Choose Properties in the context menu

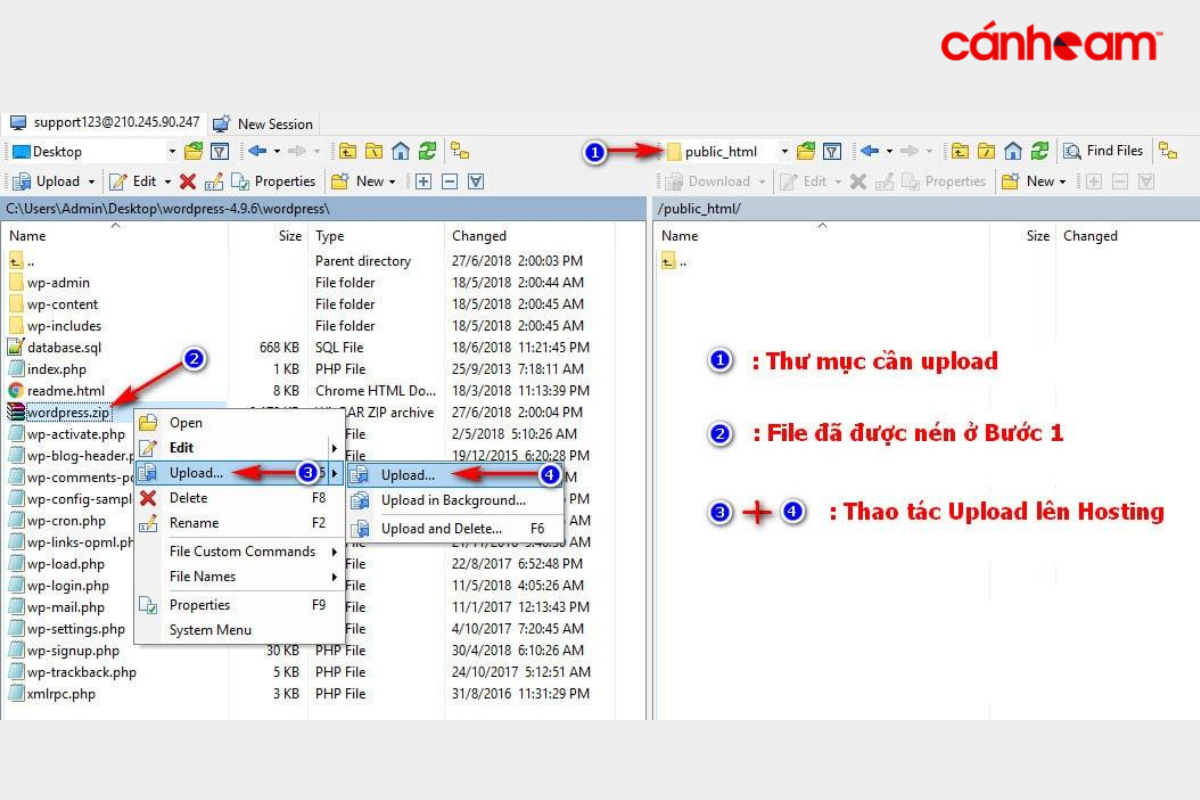pyautogui.click(x=239, y=605)
